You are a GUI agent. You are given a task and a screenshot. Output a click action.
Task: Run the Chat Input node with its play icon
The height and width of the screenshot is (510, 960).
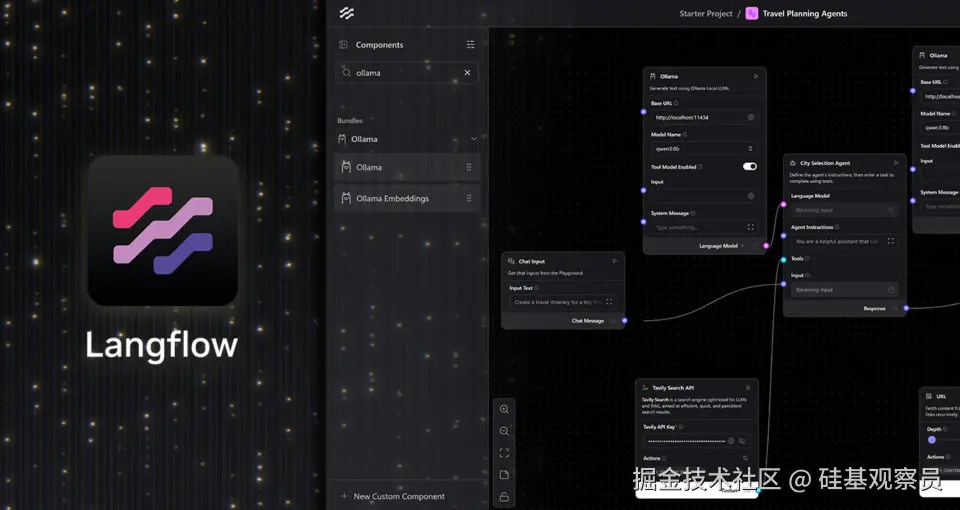[615, 261]
